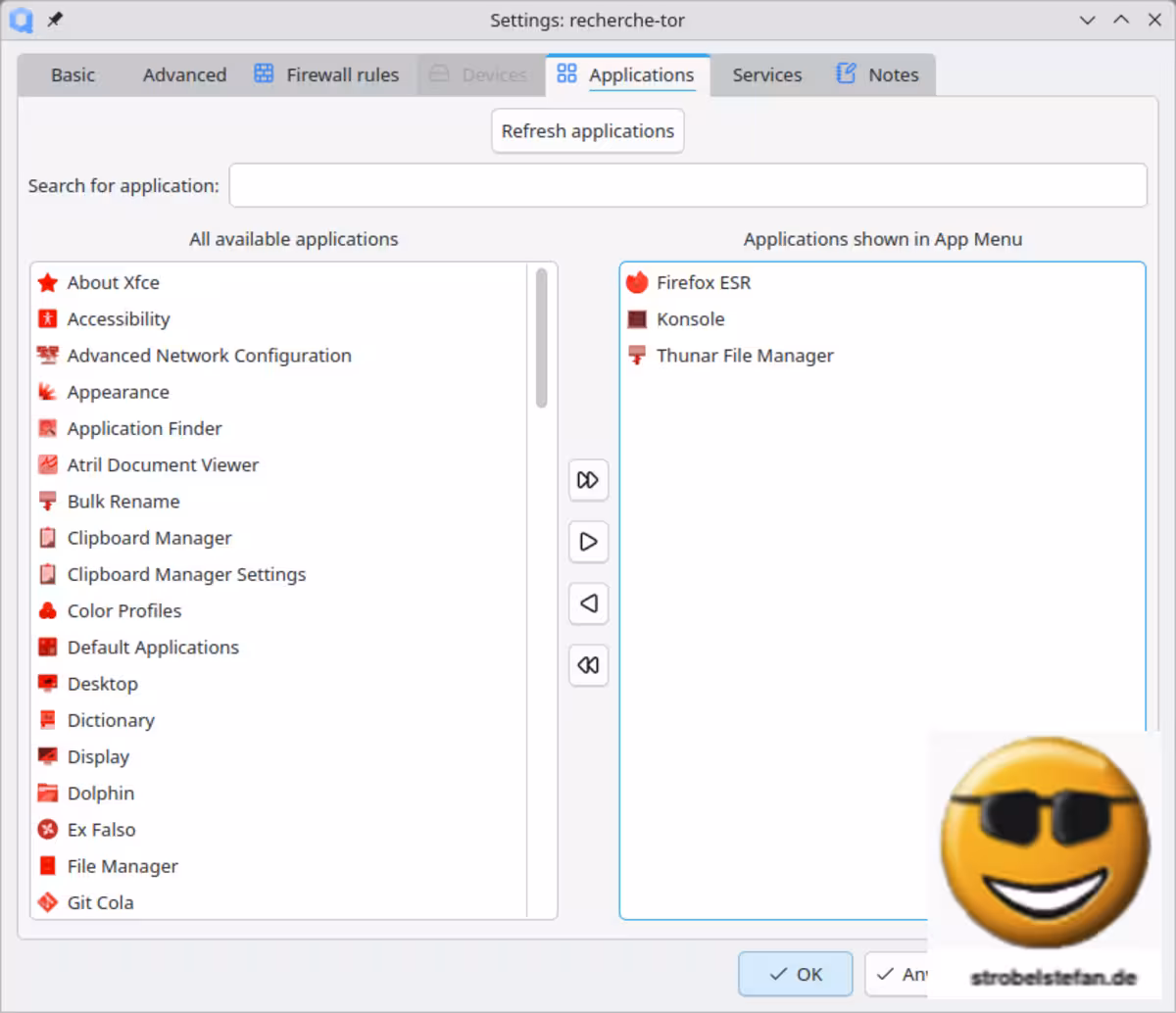Viewport: 1176px width, 1013px height.
Task: Click the pin icon in the title bar
Action: pos(56,19)
